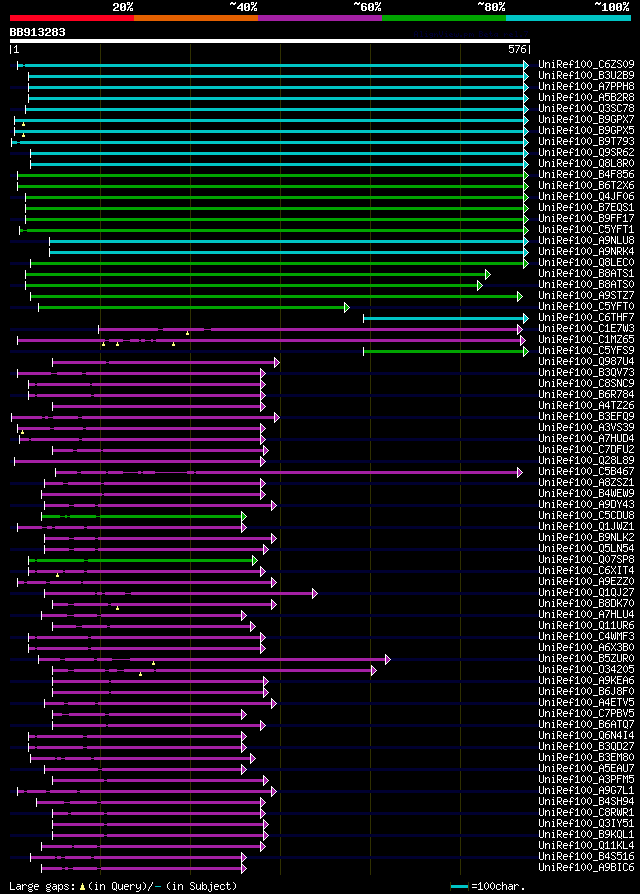Open hit UniRef100_Q8LEC0 label
Image resolution: width=640 pixels, height=894 pixels.
(586, 263)
